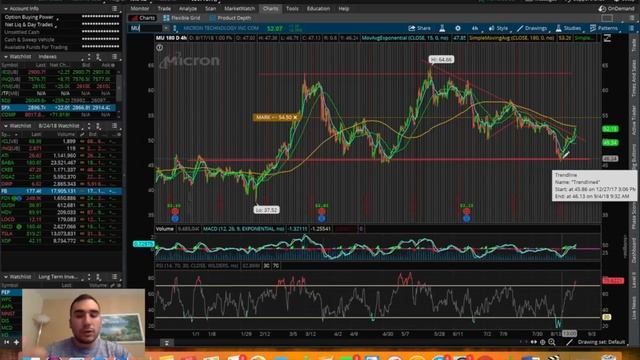This screenshot has height=360, width=640.
Task: Open the Indexes watchlist selector
Action: 47,57
